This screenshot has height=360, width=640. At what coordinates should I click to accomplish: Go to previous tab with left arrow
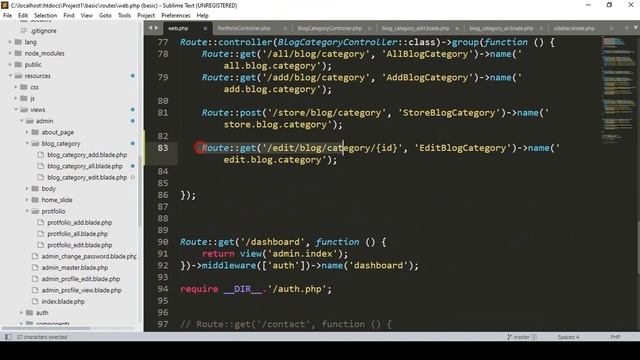150,28
